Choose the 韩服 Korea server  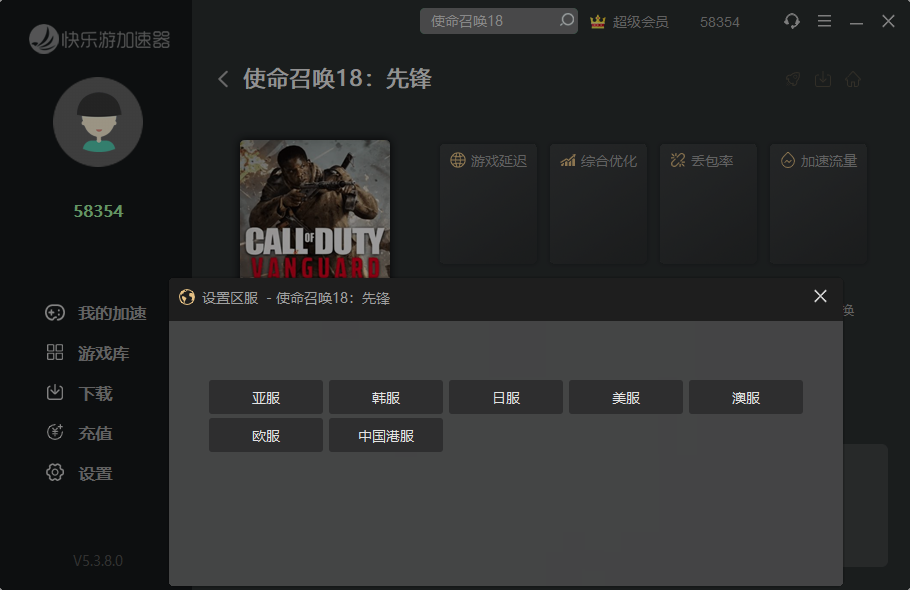(386, 397)
